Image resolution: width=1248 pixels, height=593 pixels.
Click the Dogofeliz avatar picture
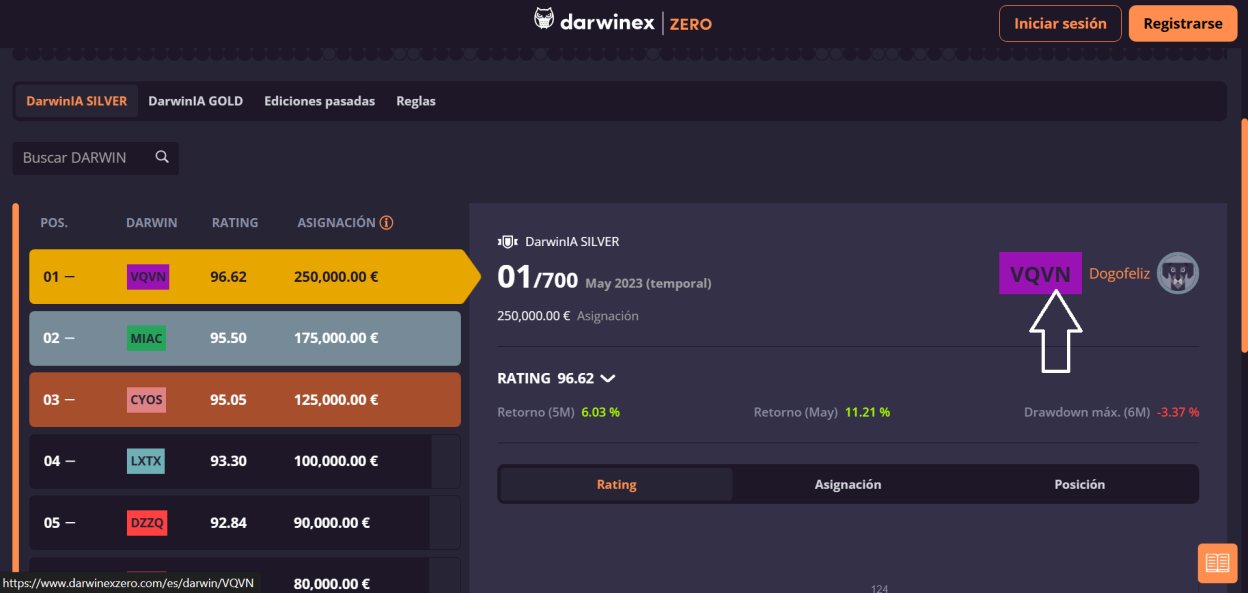[x=1178, y=273]
